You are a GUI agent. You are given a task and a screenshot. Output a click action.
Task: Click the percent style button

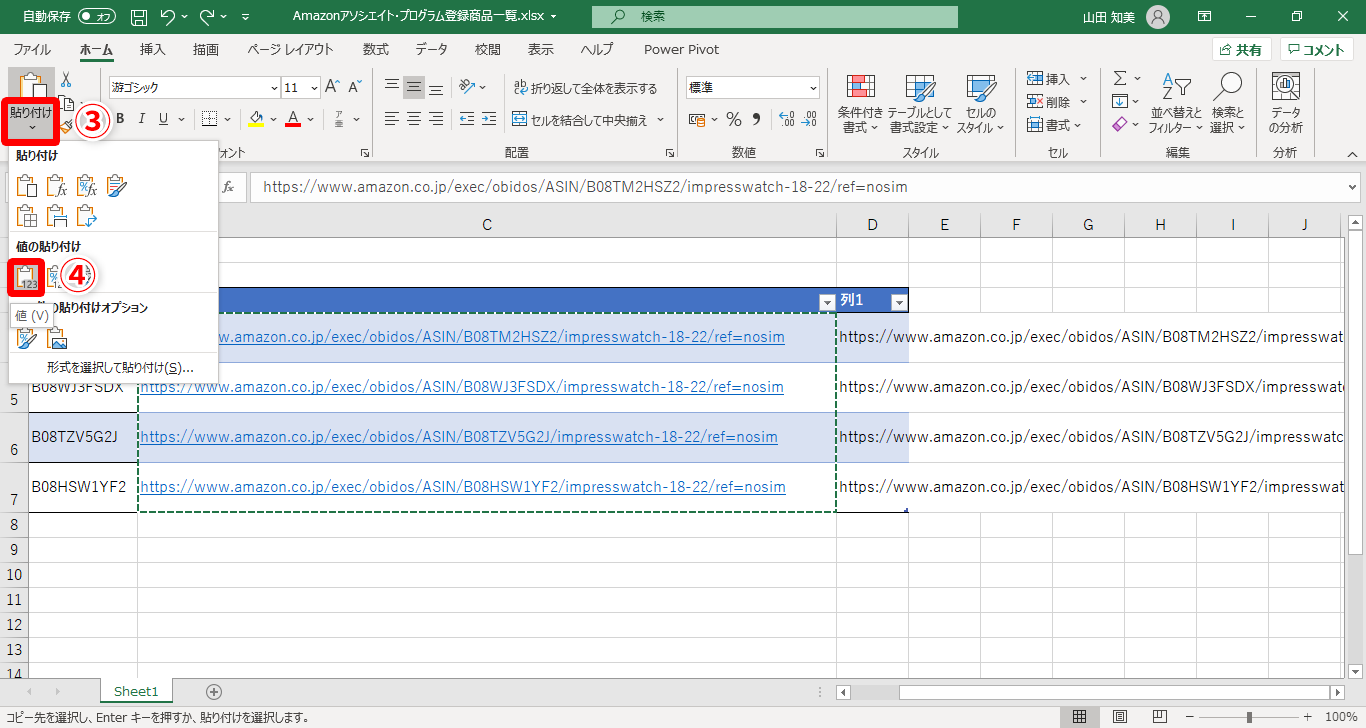tap(734, 120)
